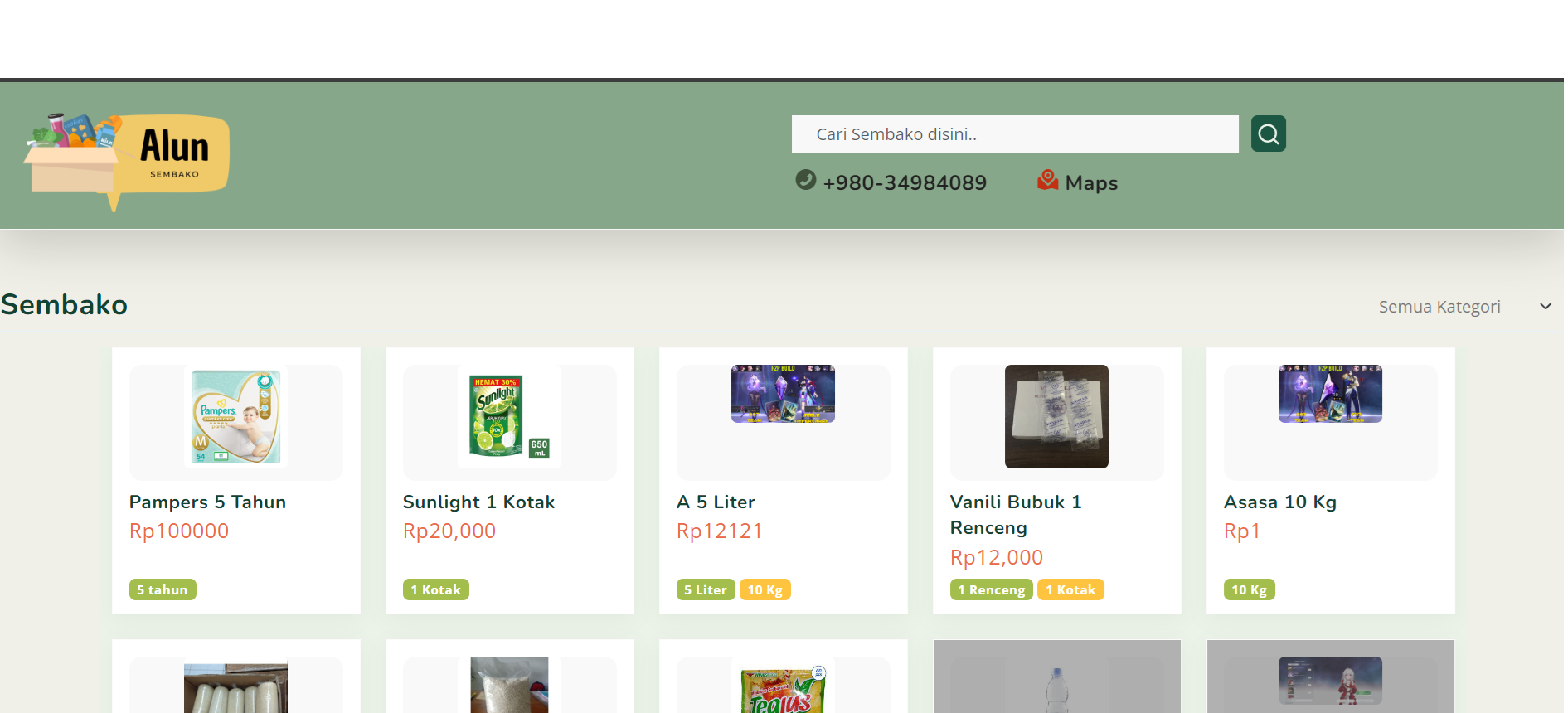Click the phone icon beside the number
Screen dimensions: 1568x713
click(x=805, y=180)
